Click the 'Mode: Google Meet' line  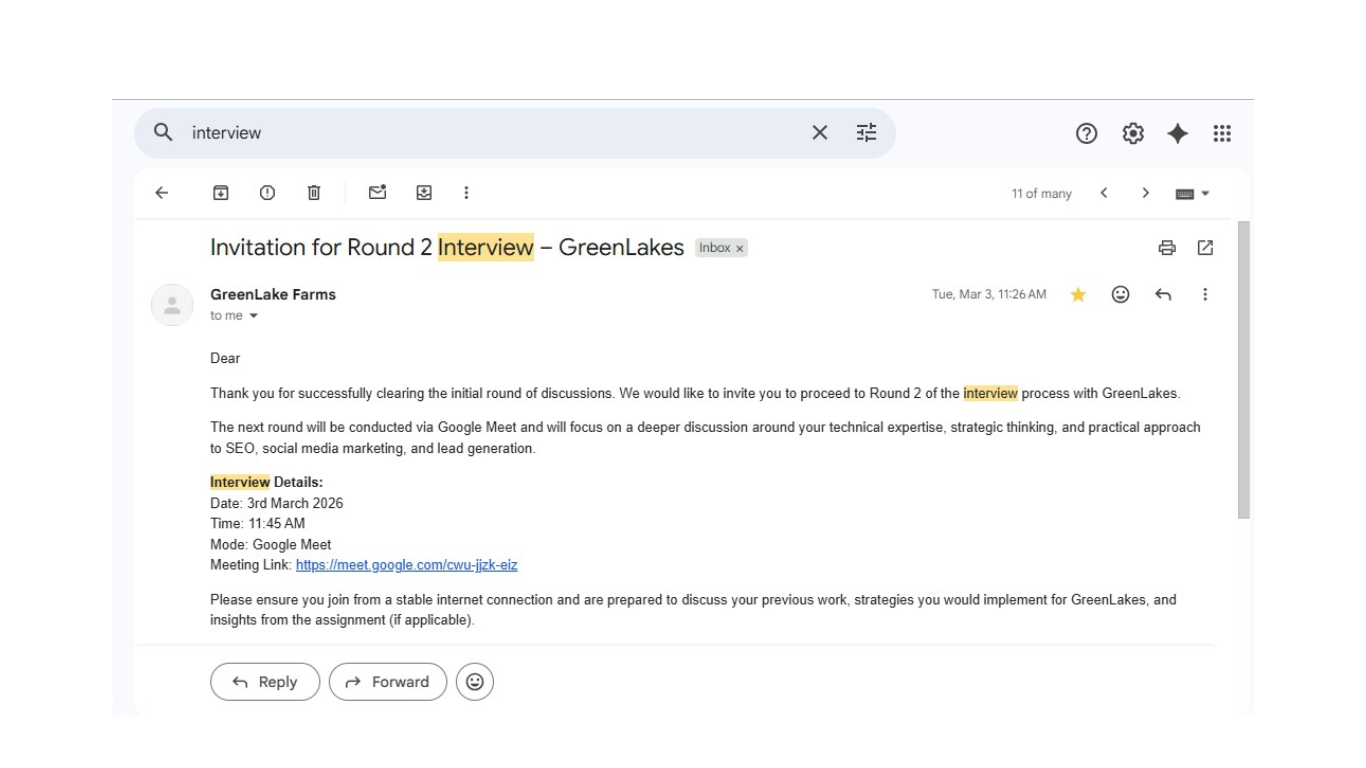(x=271, y=545)
